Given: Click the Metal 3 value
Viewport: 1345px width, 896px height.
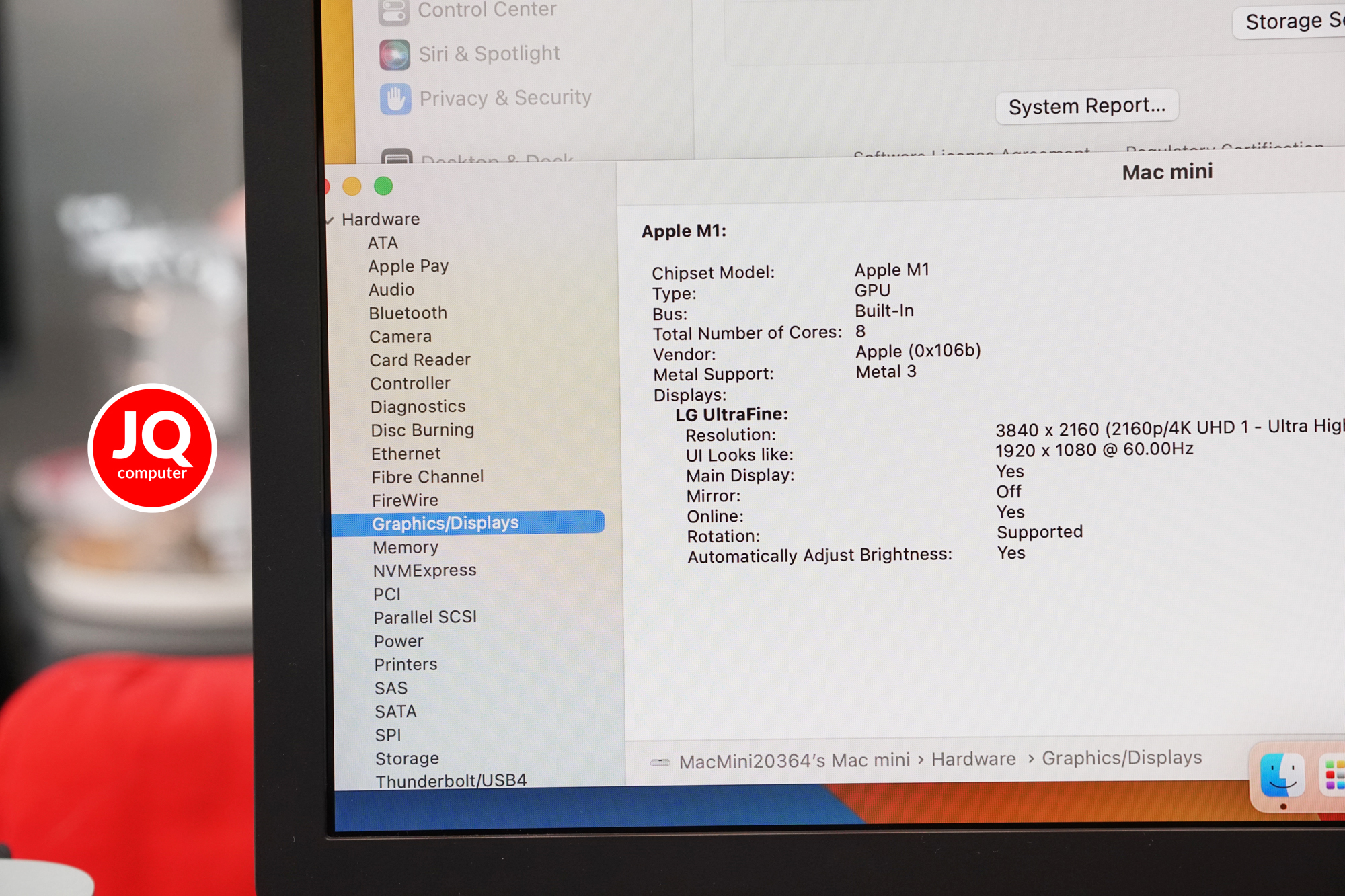Looking at the screenshot, I should 886,372.
